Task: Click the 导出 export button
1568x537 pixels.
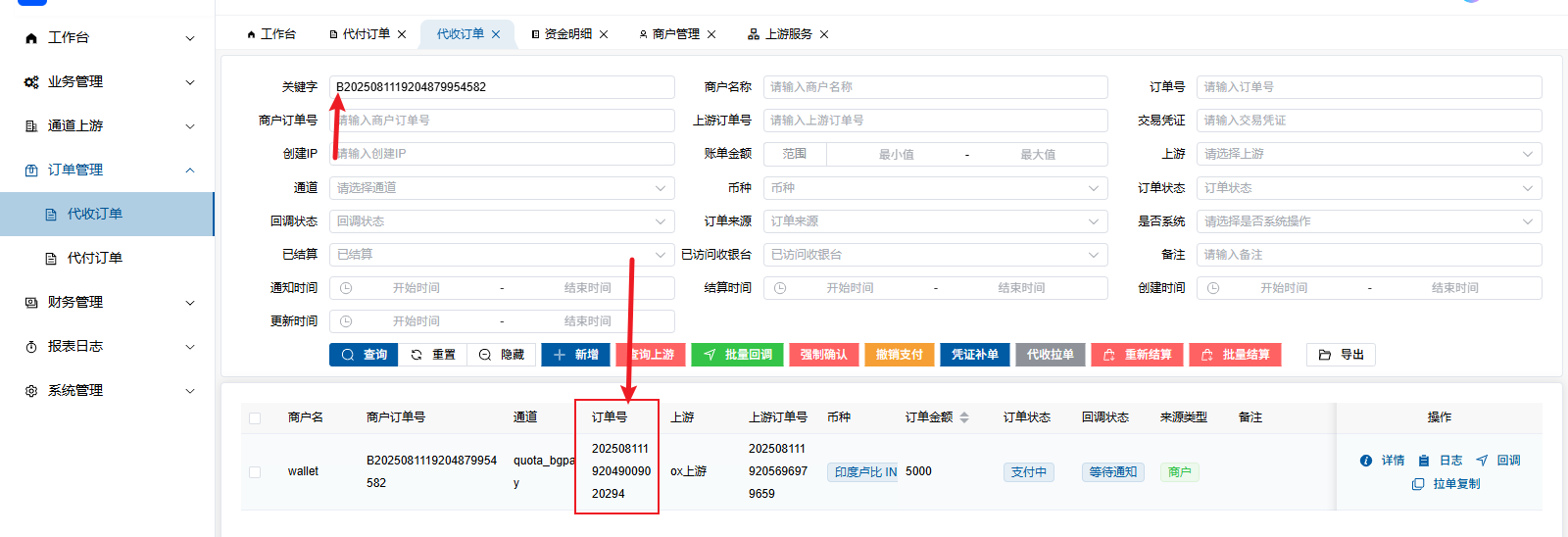Action: point(1341,355)
